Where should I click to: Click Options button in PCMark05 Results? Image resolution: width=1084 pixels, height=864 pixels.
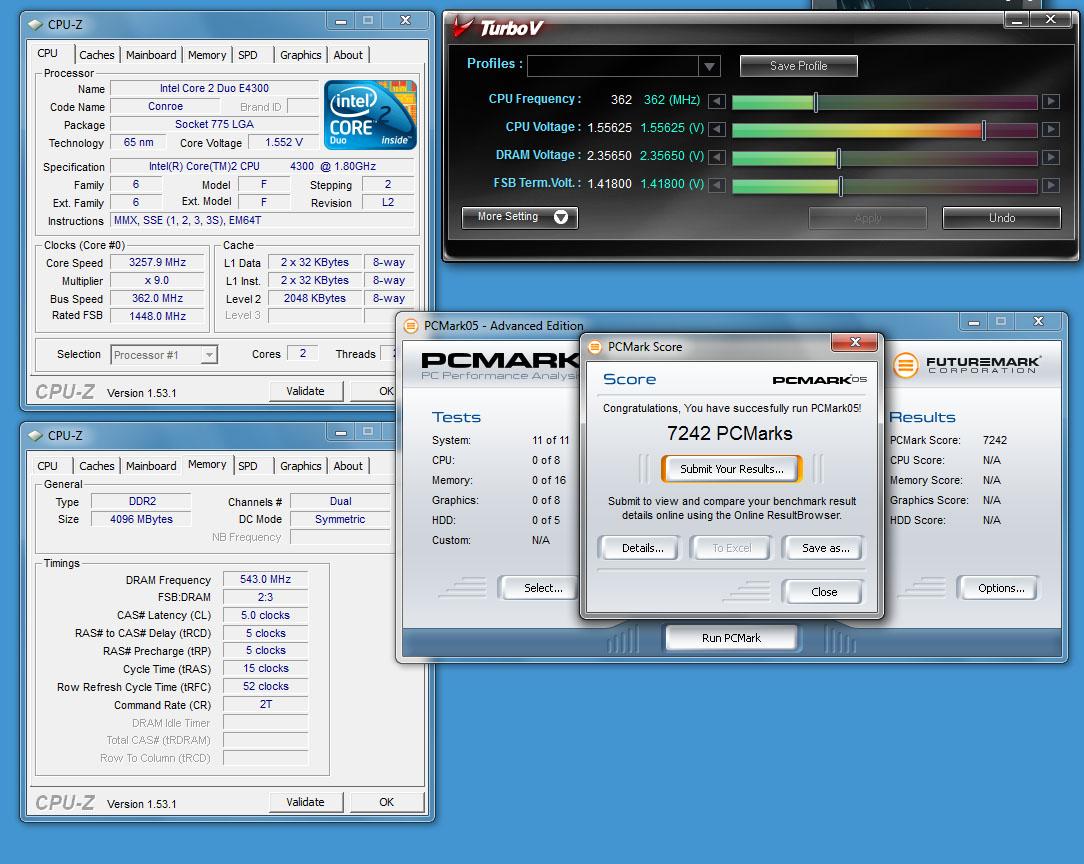pyautogui.click(x=1000, y=588)
